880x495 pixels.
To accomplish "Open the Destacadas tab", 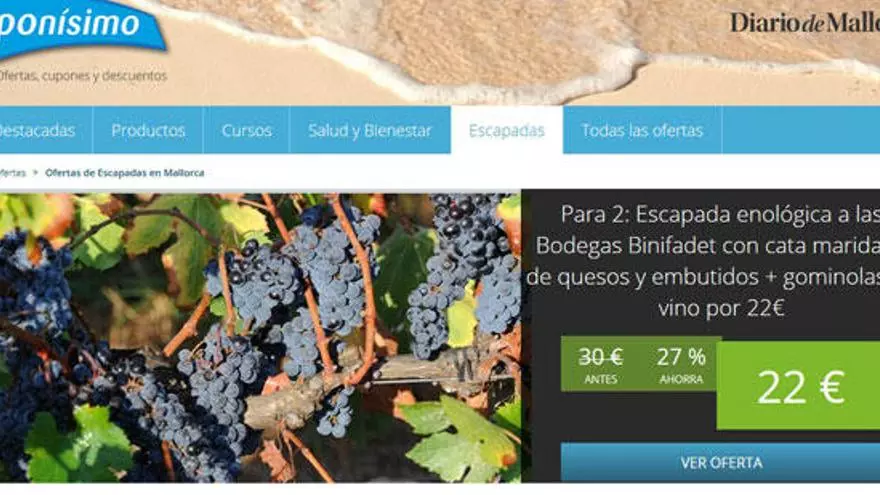I will (37, 130).
